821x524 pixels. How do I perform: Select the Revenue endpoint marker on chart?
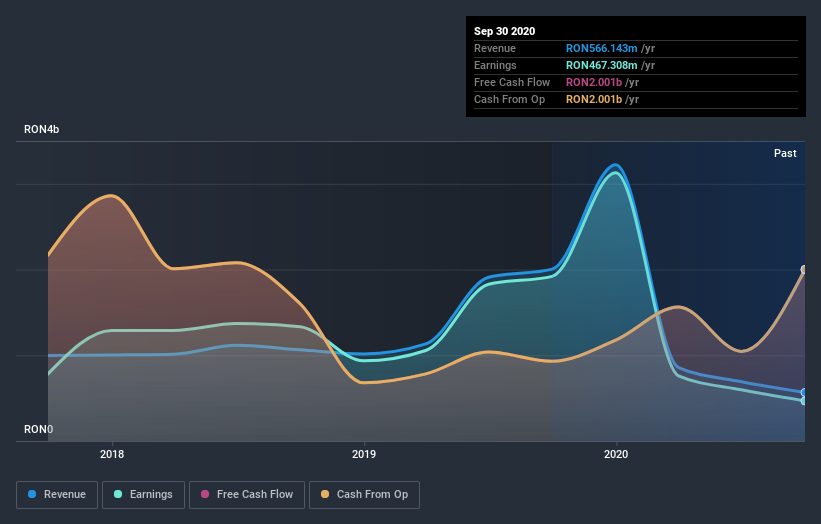click(x=804, y=392)
